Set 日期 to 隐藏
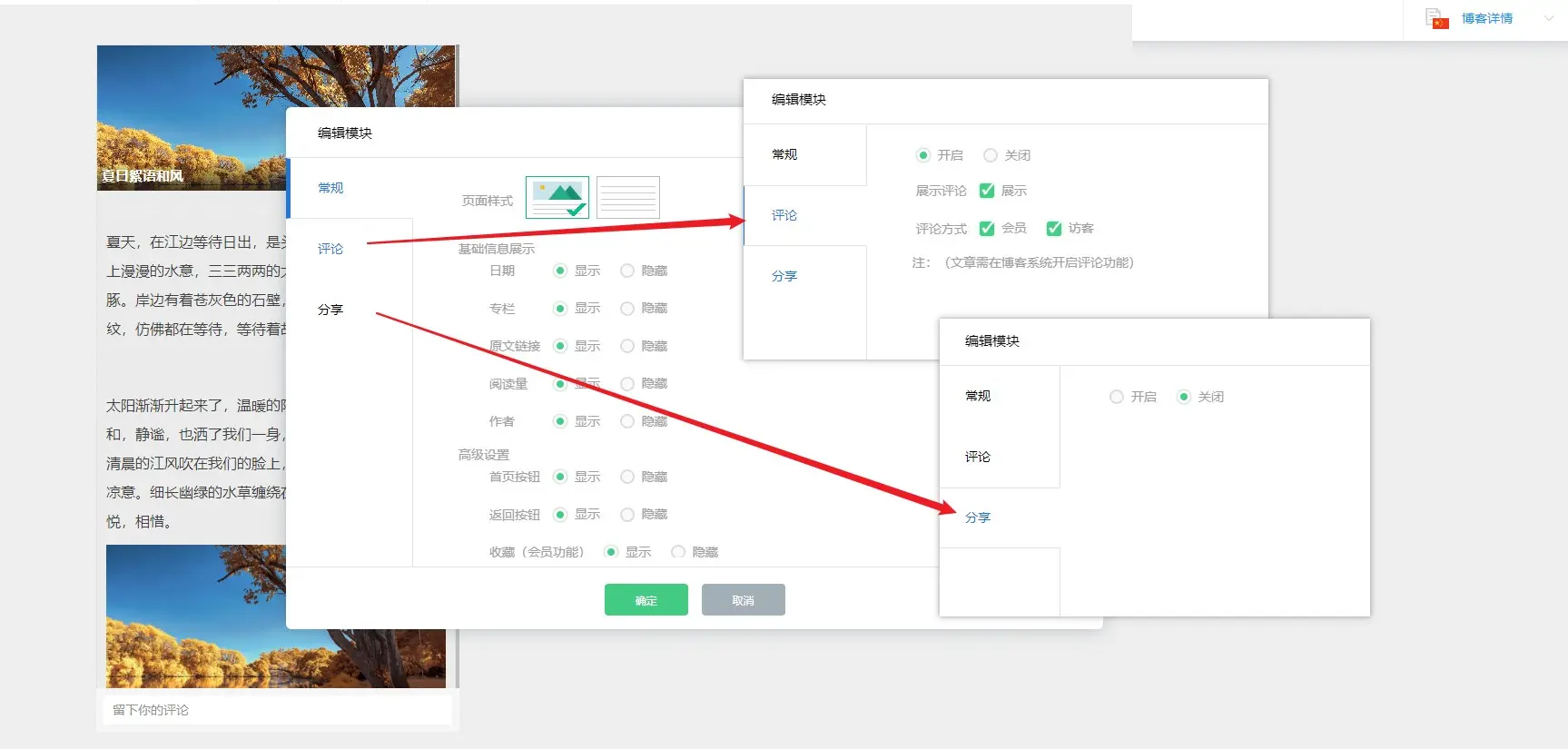1568x749 pixels. tap(627, 271)
